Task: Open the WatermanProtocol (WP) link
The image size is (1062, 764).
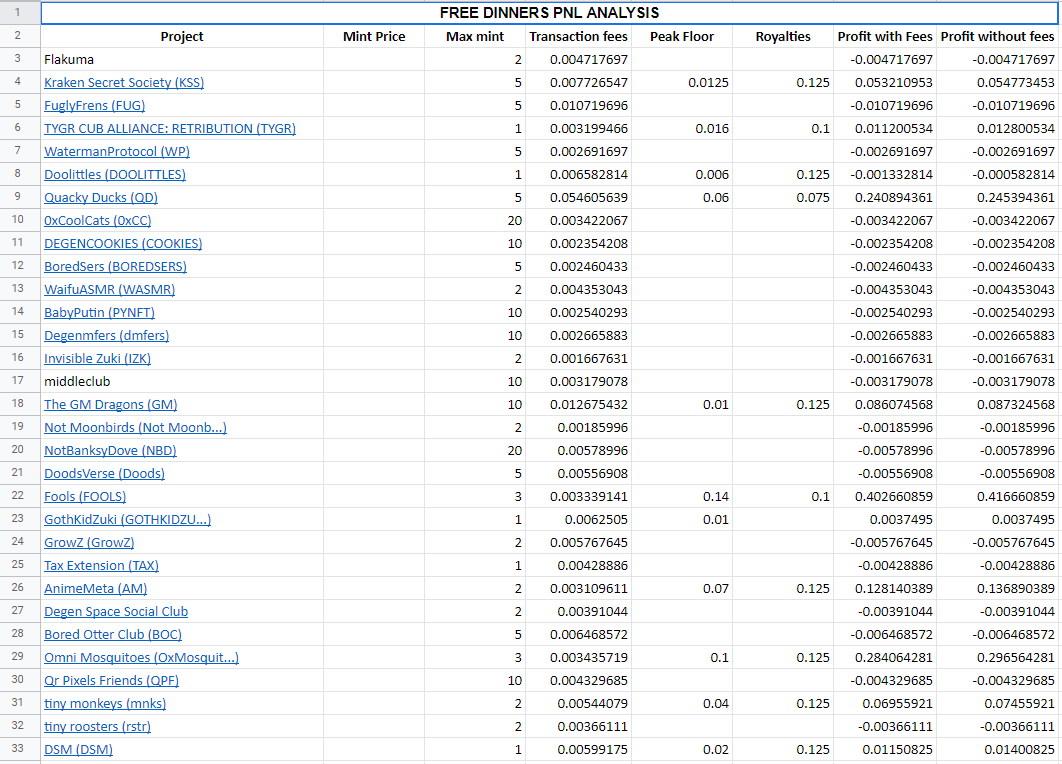Action: tap(116, 152)
